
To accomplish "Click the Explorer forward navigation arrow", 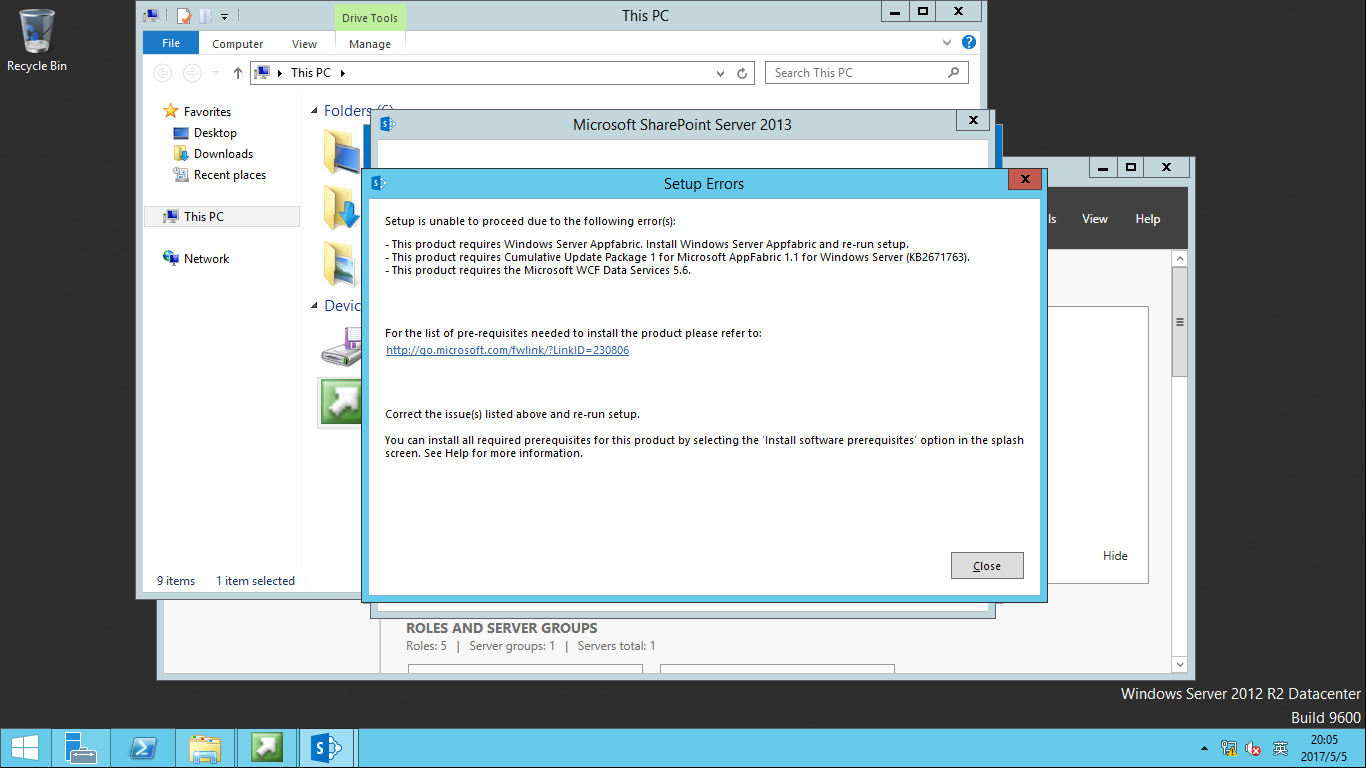I will (x=192, y=73).
